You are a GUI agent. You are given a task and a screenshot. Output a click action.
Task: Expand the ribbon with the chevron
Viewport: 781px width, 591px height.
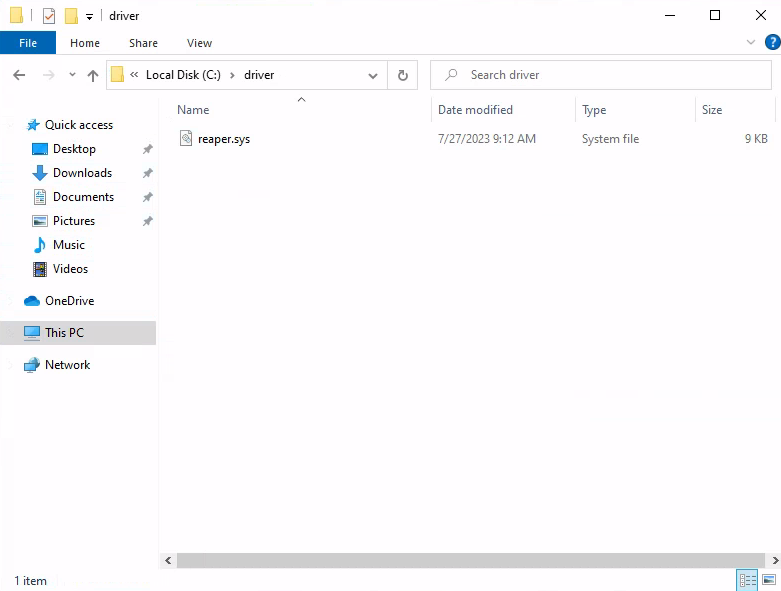pos(751,42)
